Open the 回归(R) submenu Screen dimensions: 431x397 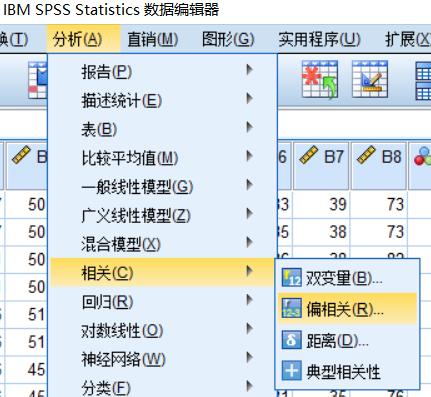coord(163,302)
